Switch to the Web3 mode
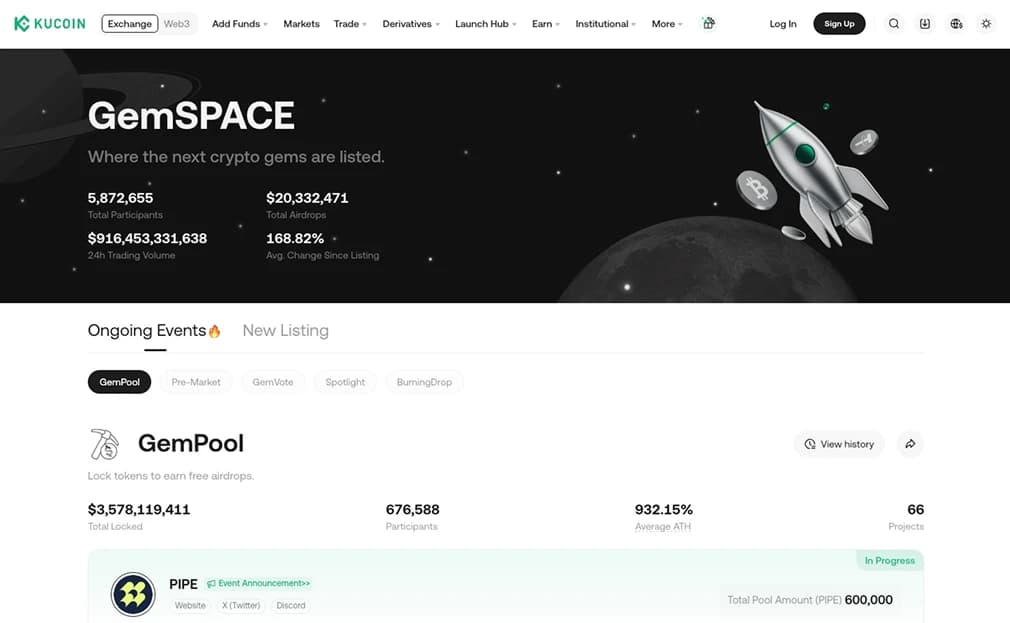Viewport: 1010px width, 623px height. [x=177, y=23]
